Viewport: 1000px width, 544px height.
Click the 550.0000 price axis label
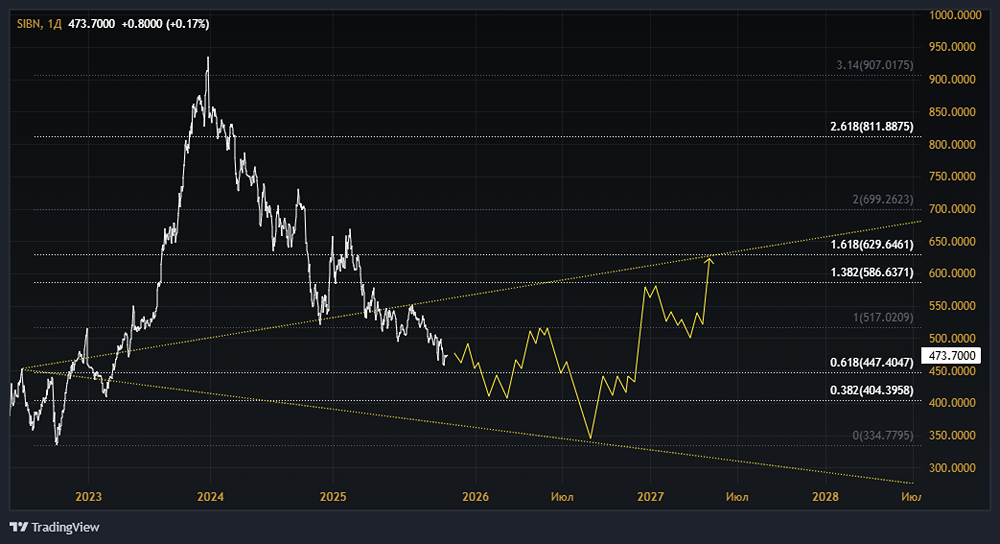point(952,305)
